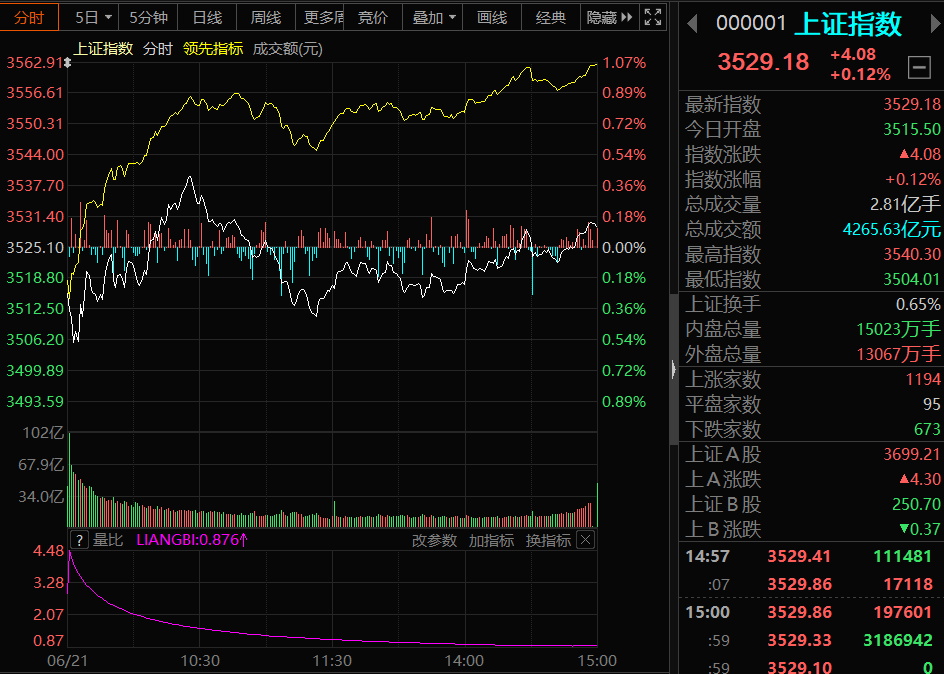Click the 06/21 date label
The height and width of the screenshot is (674, 944).
click(x=67, y=661)
